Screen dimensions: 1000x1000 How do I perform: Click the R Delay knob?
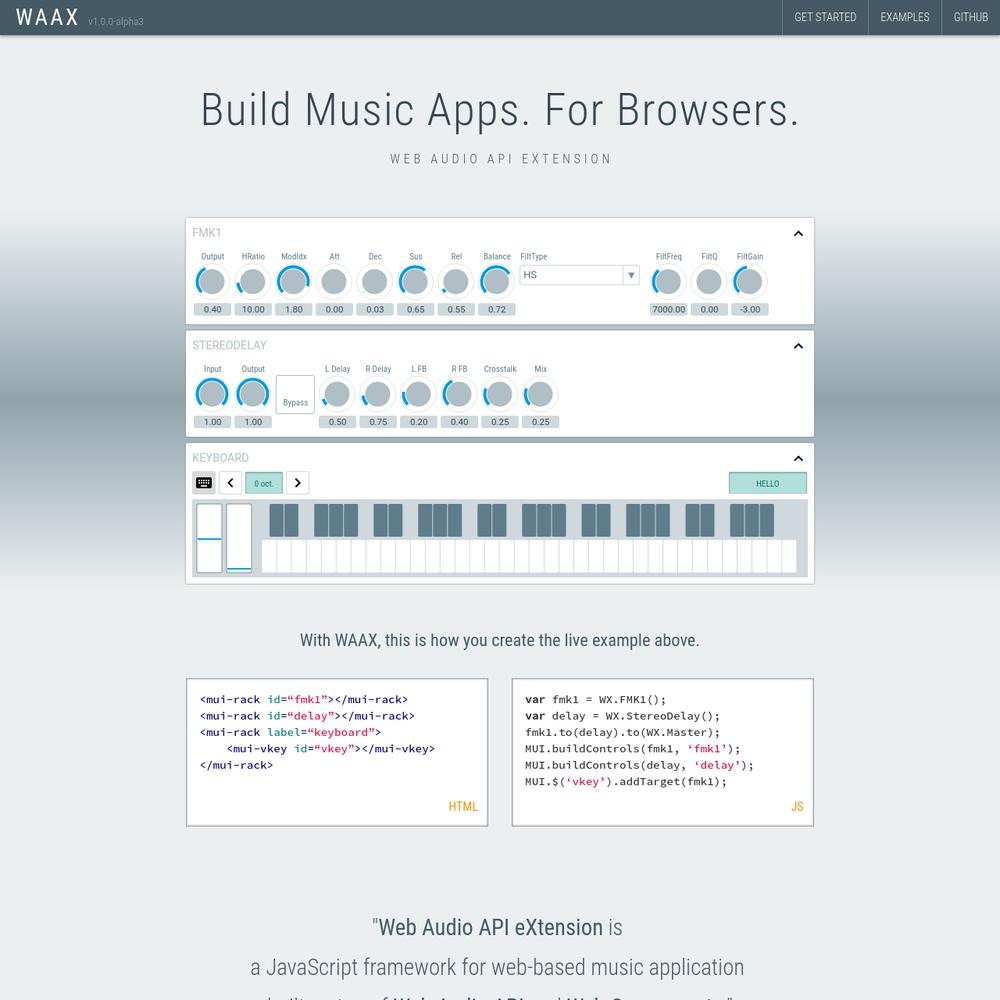pos(378,394)
